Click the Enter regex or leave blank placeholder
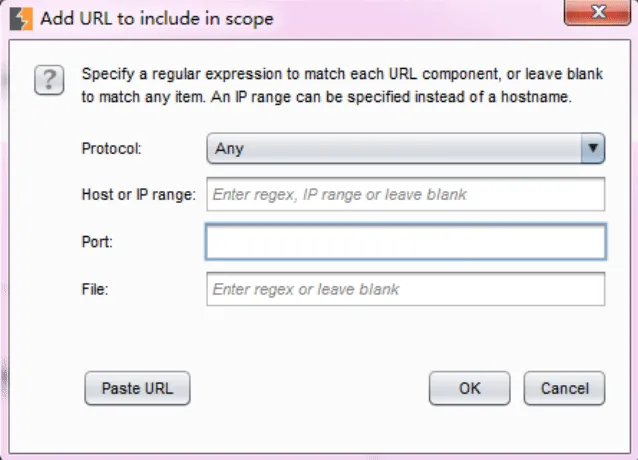Viewport: 638px width, 460px height. (306, 289)
